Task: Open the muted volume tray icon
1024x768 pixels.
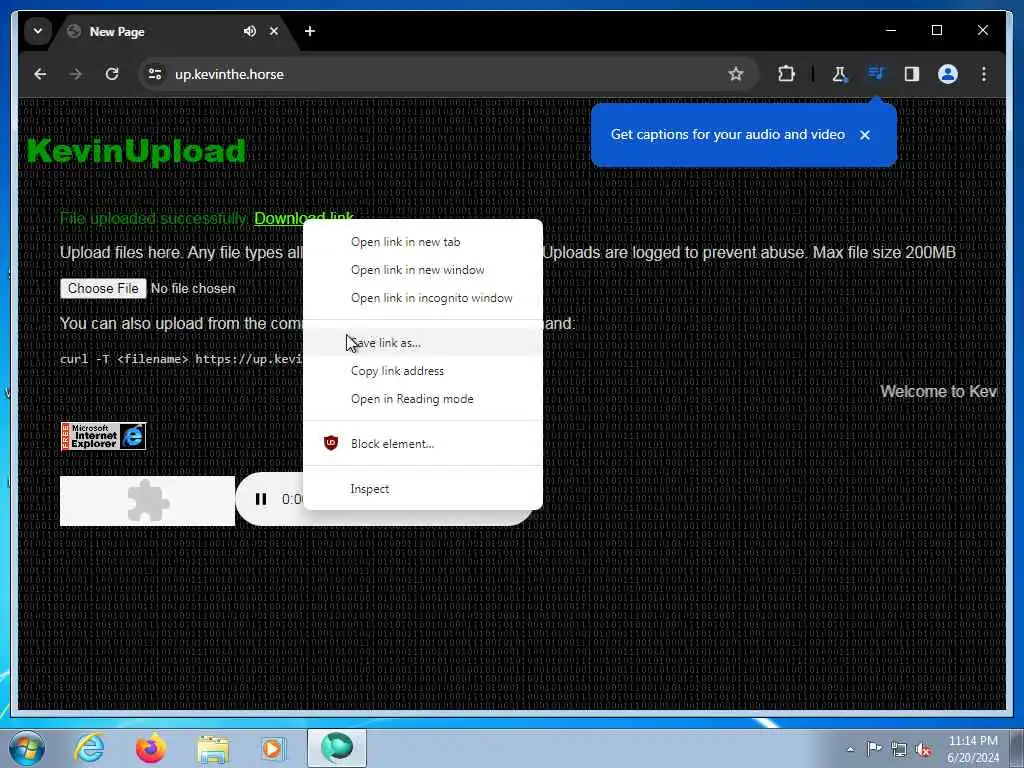Action: (923, 750)
